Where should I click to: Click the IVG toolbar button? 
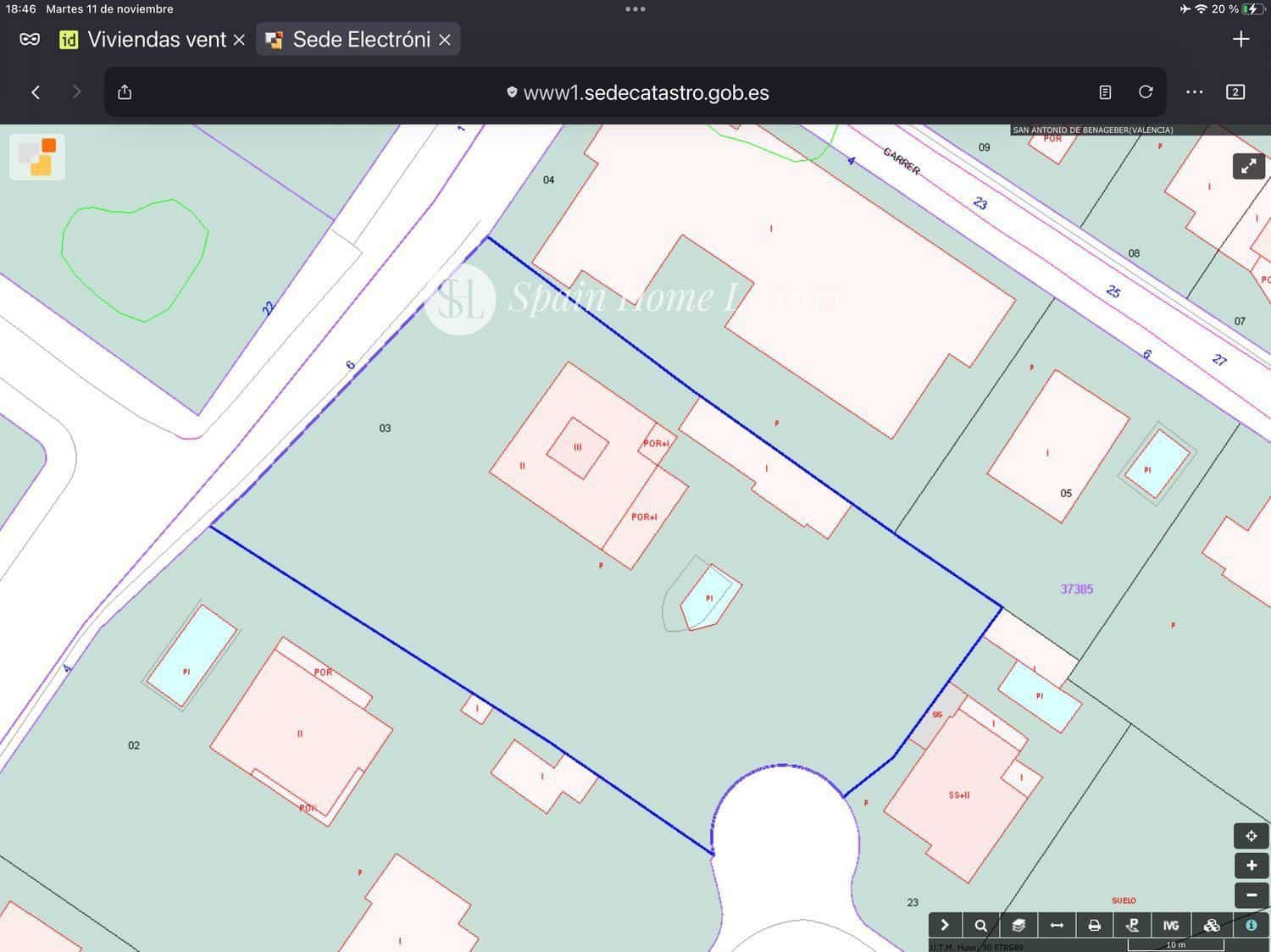point(1170,925)
